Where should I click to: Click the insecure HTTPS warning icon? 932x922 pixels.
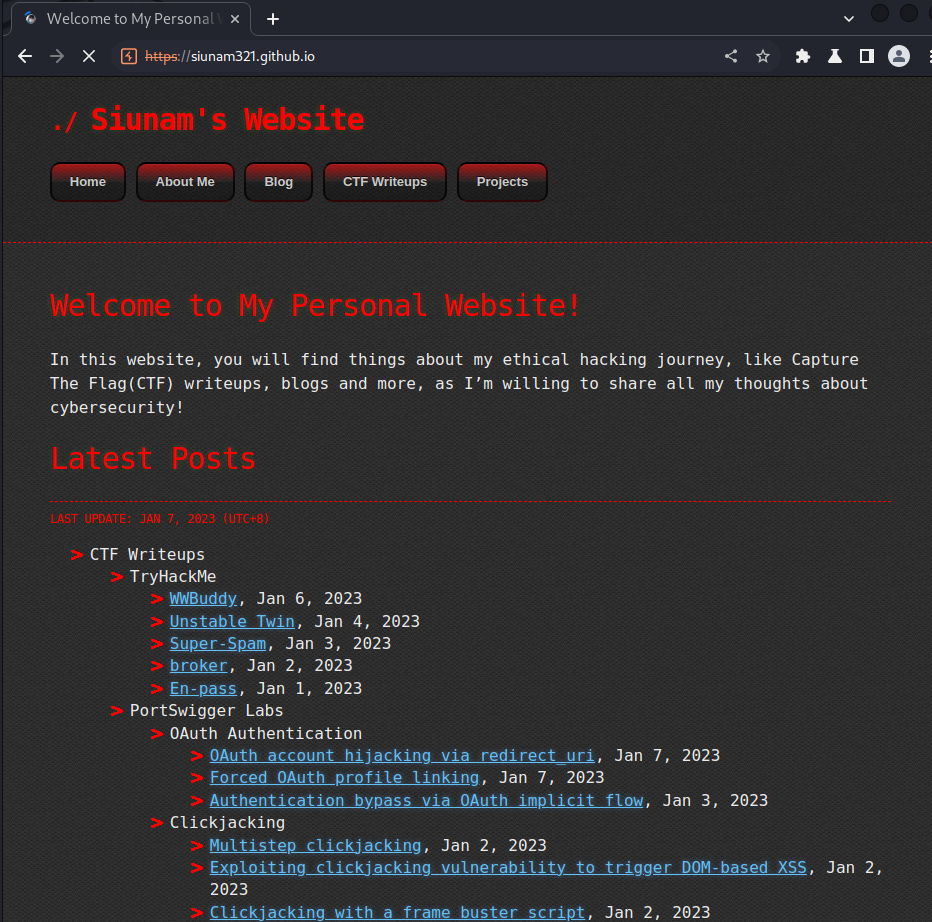pyautogui.click(x=129, y=56)
